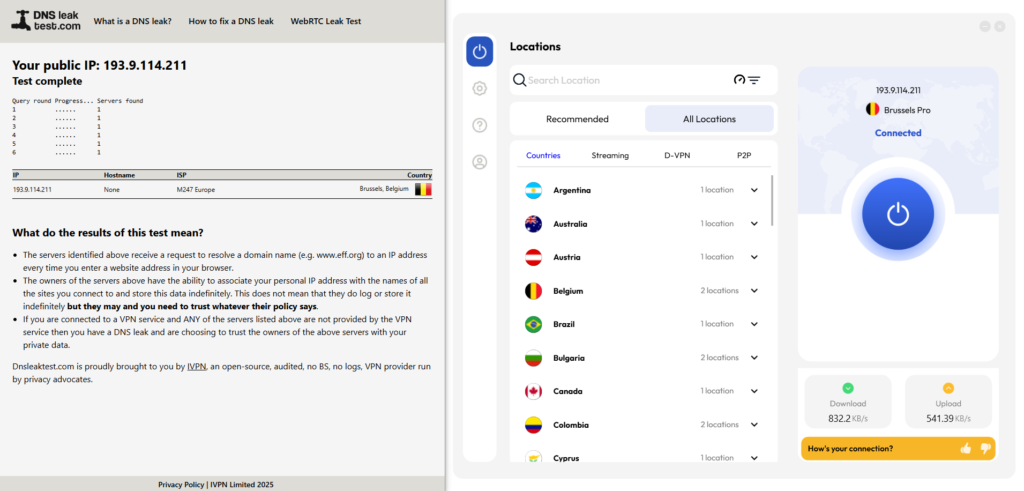This screenshot has width=1024, height=491.
Task: Click the Australia flag icon
Action: pos(534,224)
